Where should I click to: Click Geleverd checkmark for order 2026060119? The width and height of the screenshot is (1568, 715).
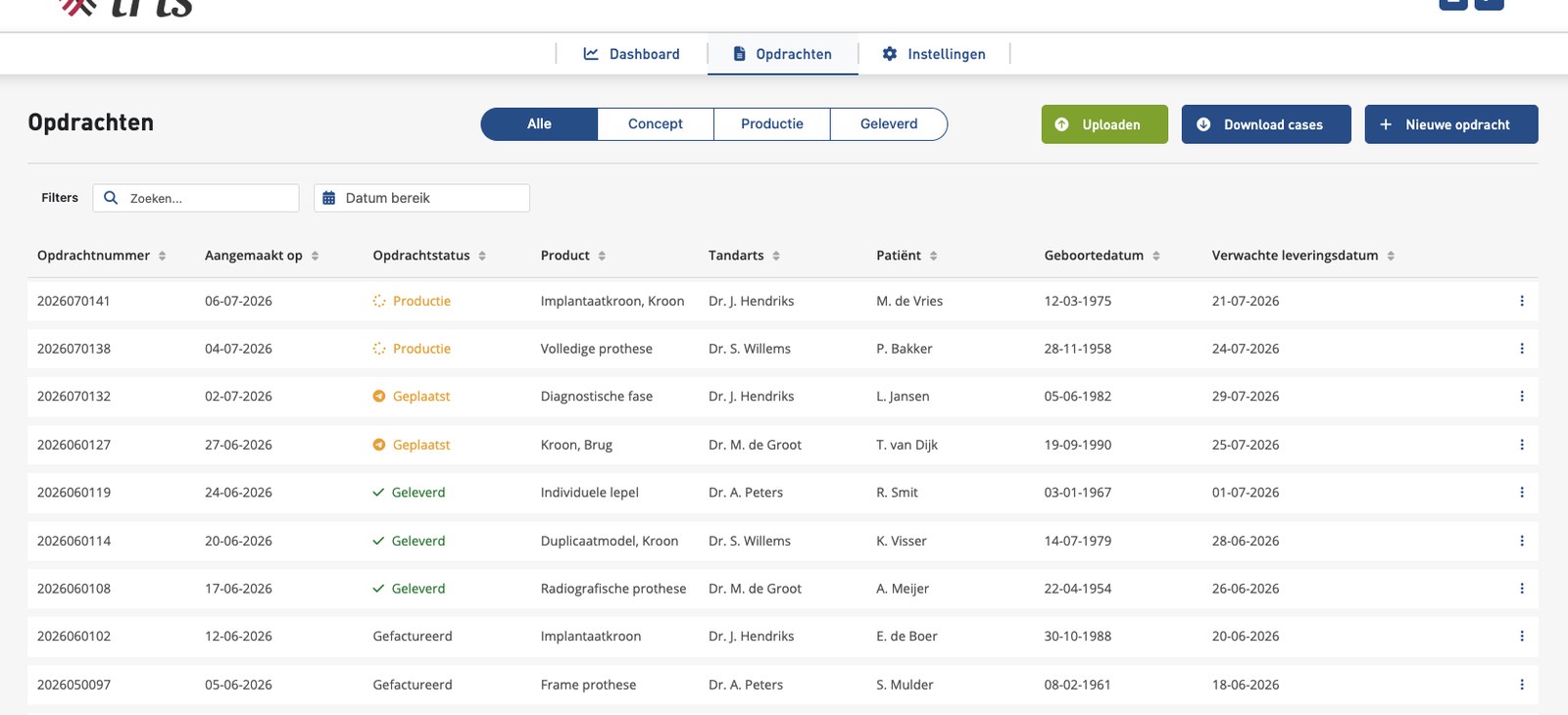[x=378, y=493]
